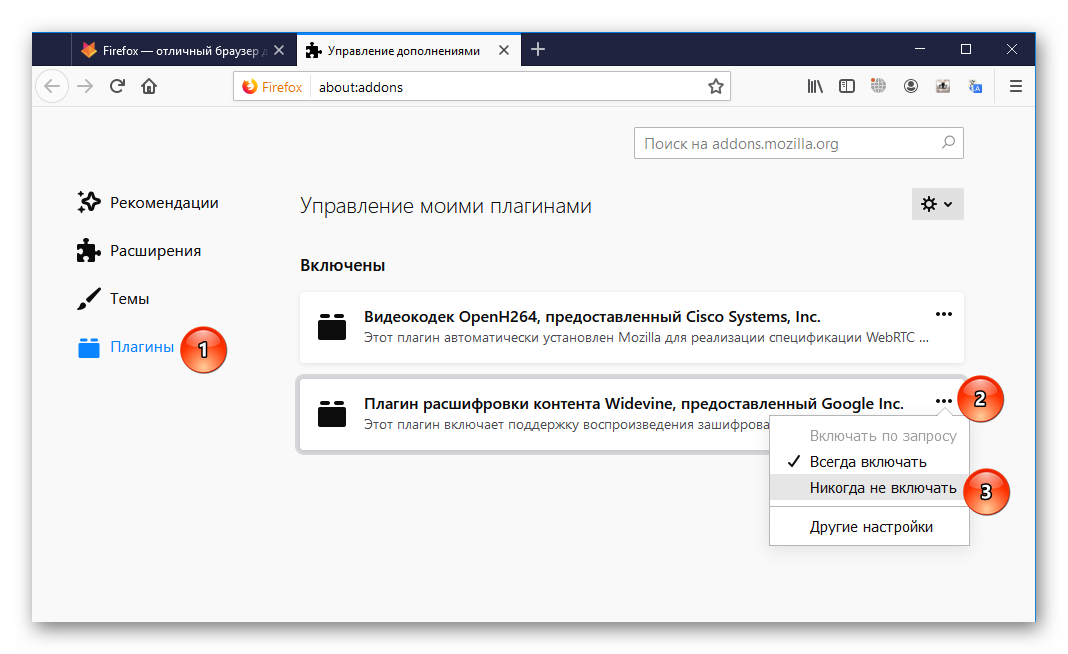Maximize the Firefox window
The image size is (1068, 654).
(x=966, y=49)
